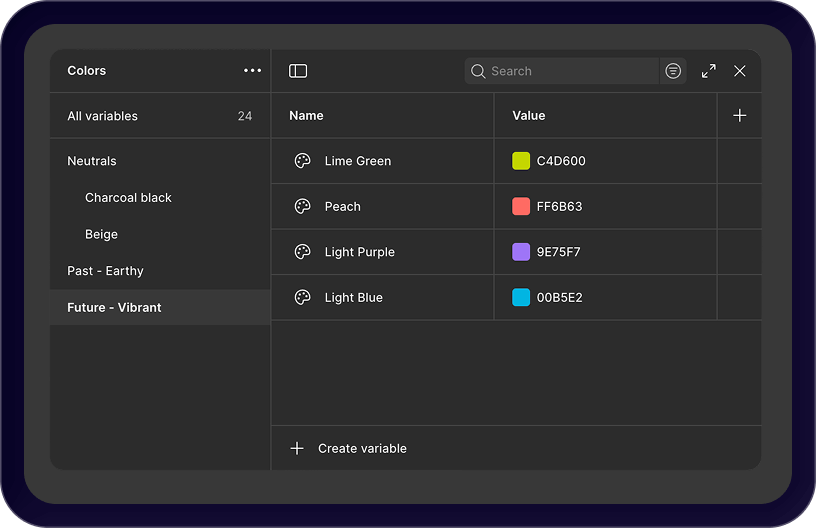Toggle the sidebar panel icon
Screen dimensions: 816x528
tap(298, 71)
